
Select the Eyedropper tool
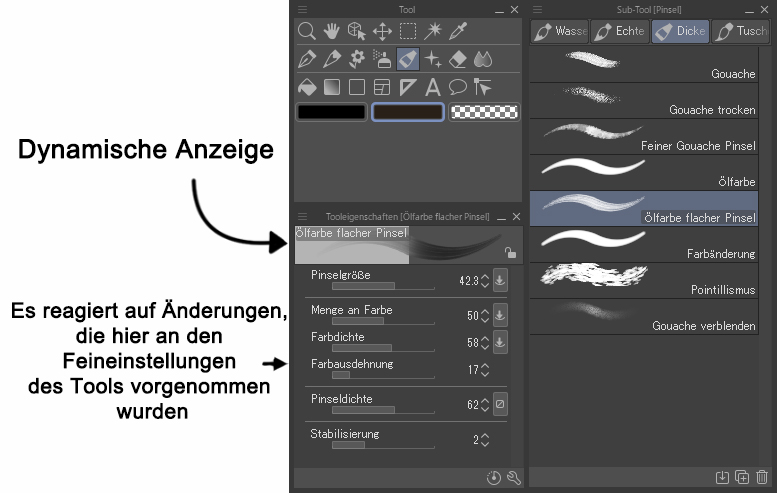pos(458,31)
